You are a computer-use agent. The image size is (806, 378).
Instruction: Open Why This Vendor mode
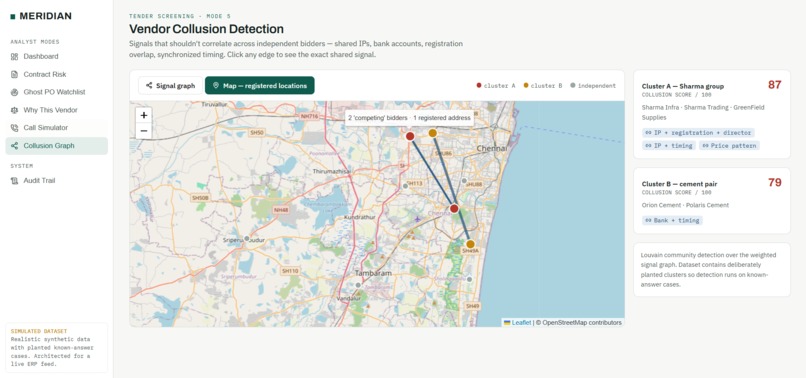(x=57, y=110)
